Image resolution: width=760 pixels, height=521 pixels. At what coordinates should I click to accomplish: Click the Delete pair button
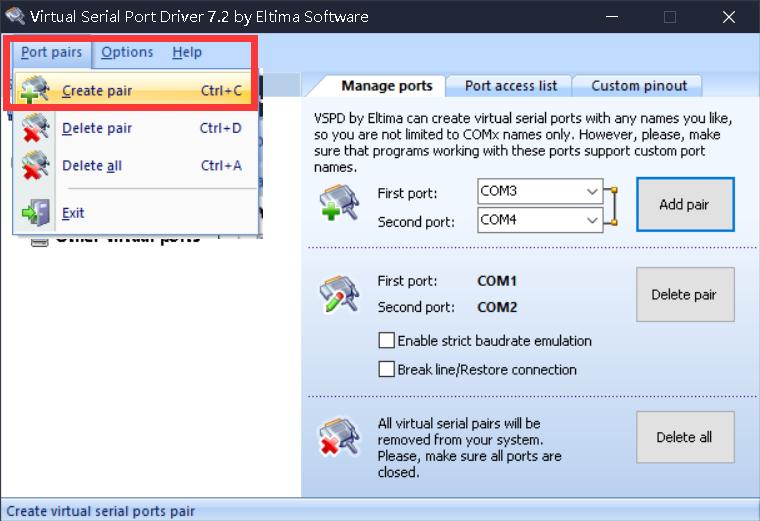click(685, 294)
